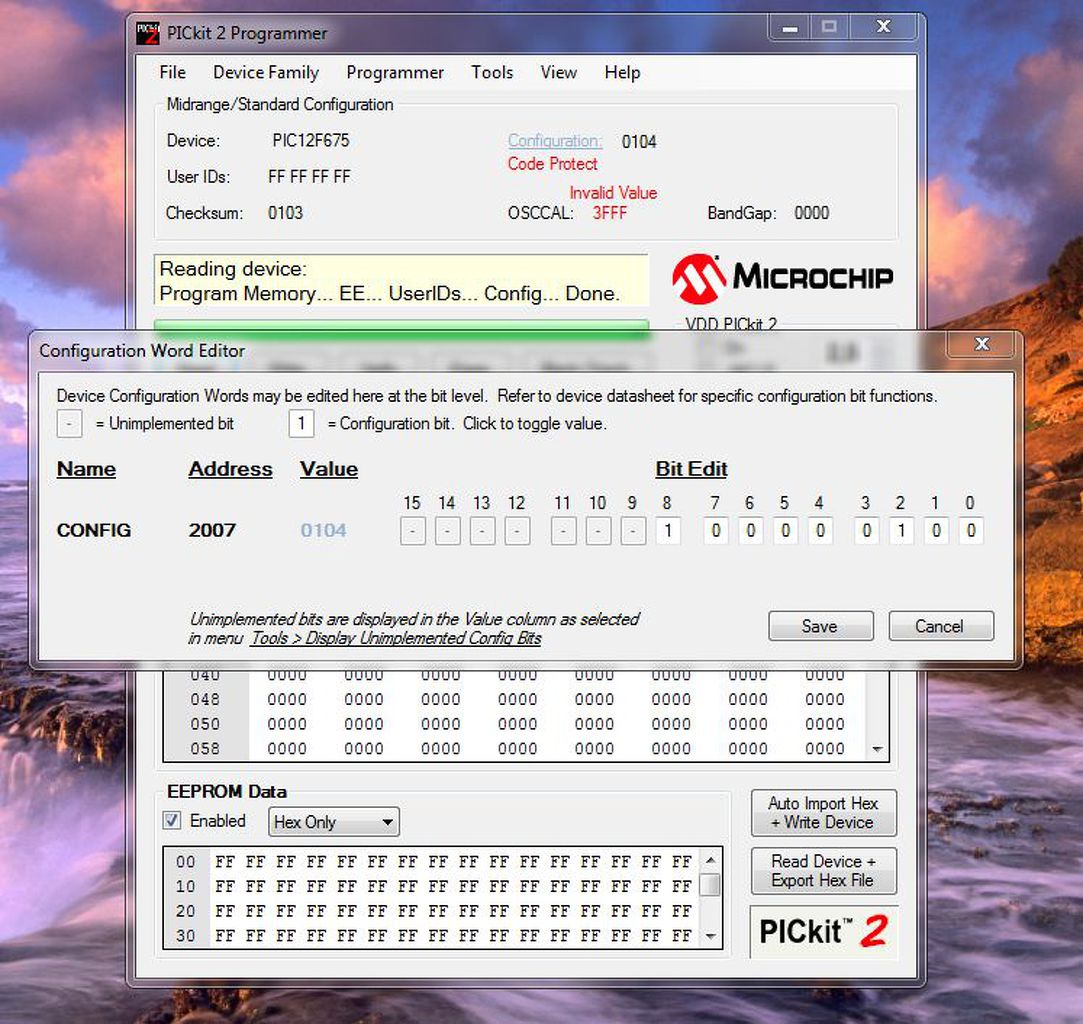Click the EEPROM scrollbar thumb
Screen dimensions: 1083x1024
[x=710, y=885]
